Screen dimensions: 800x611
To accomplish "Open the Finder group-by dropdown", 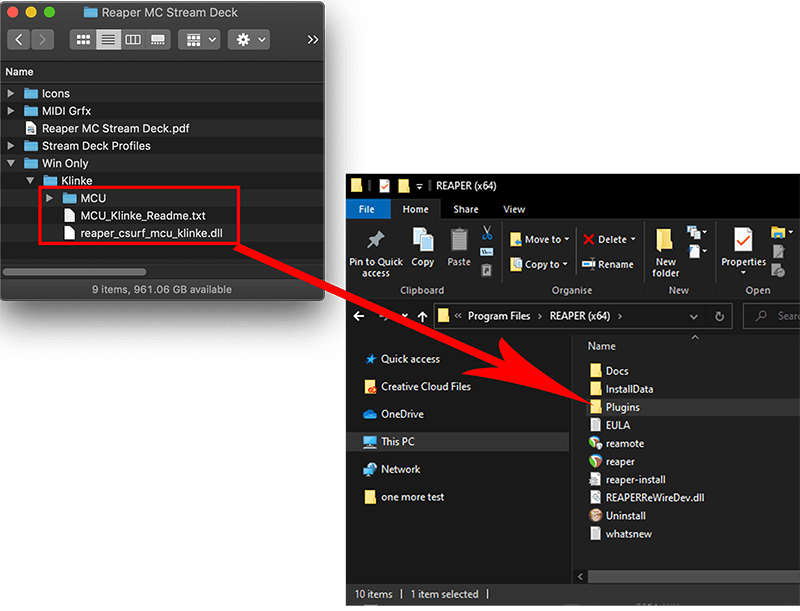I will tap(199, 39).
